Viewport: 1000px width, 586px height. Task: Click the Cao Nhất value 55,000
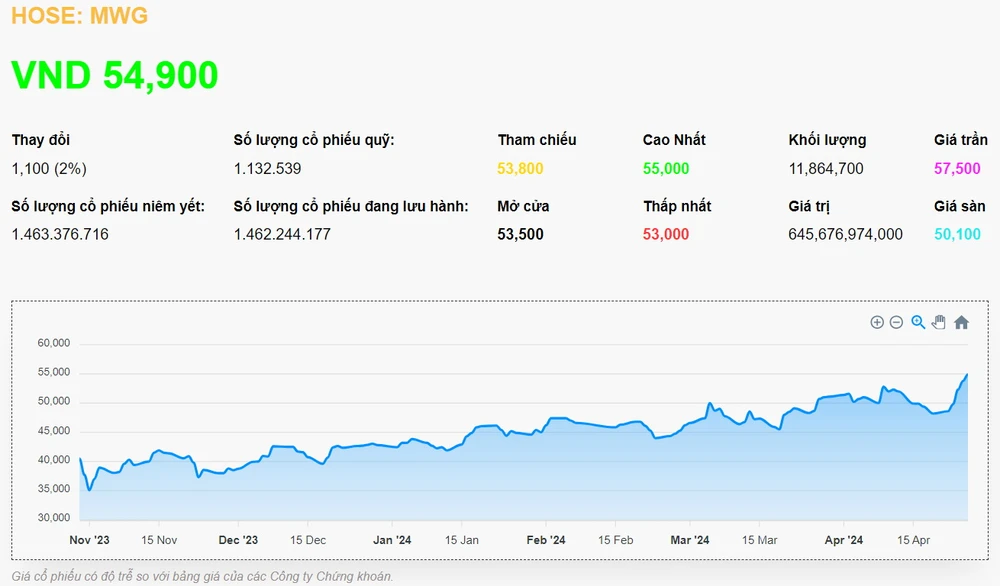666,168
